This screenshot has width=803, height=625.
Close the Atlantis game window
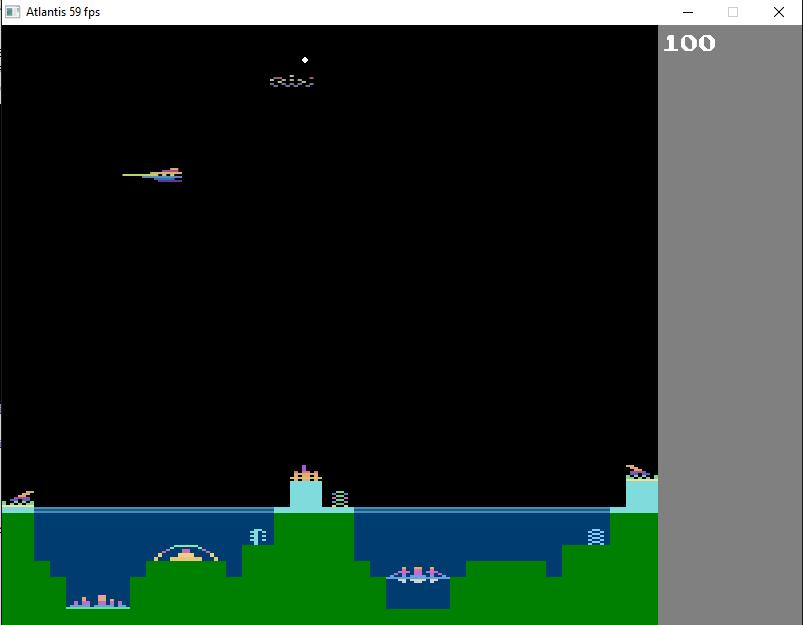point(778,12)
